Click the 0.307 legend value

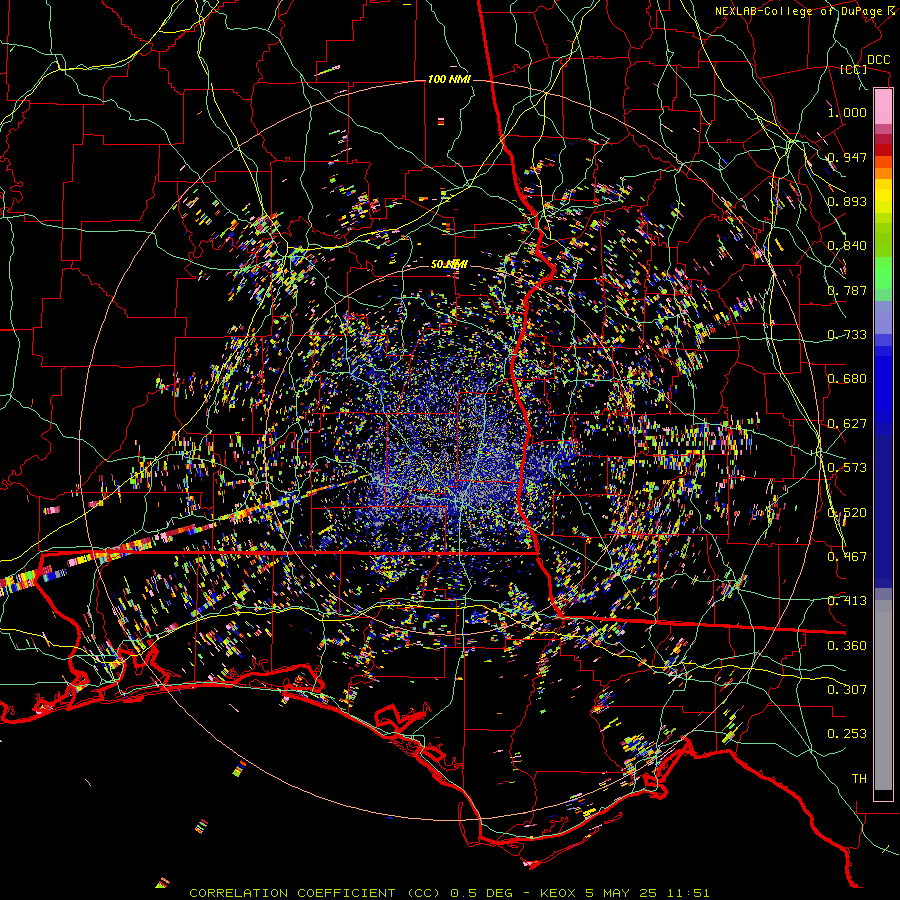click(x=847, y=689)
